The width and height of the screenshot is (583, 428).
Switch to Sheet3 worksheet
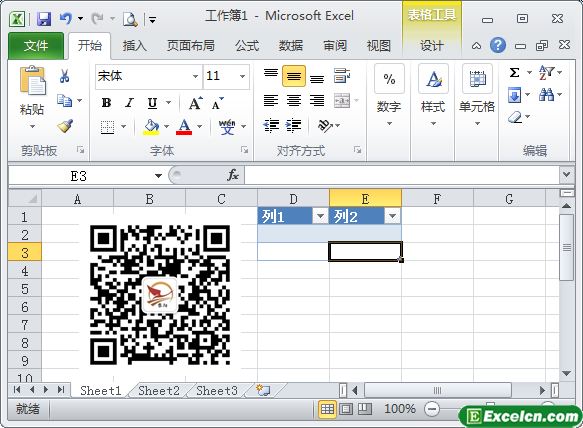pos(217,390)
